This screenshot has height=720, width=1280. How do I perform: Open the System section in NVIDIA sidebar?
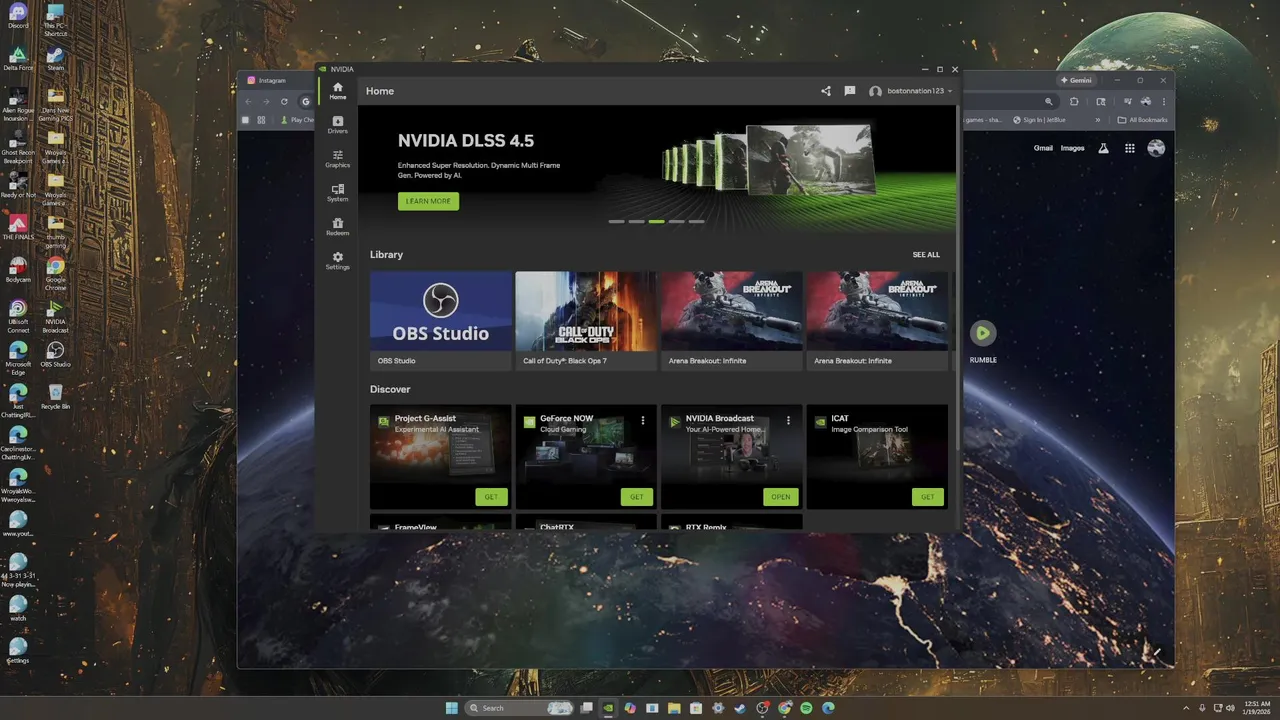click(x=338, y=193)
